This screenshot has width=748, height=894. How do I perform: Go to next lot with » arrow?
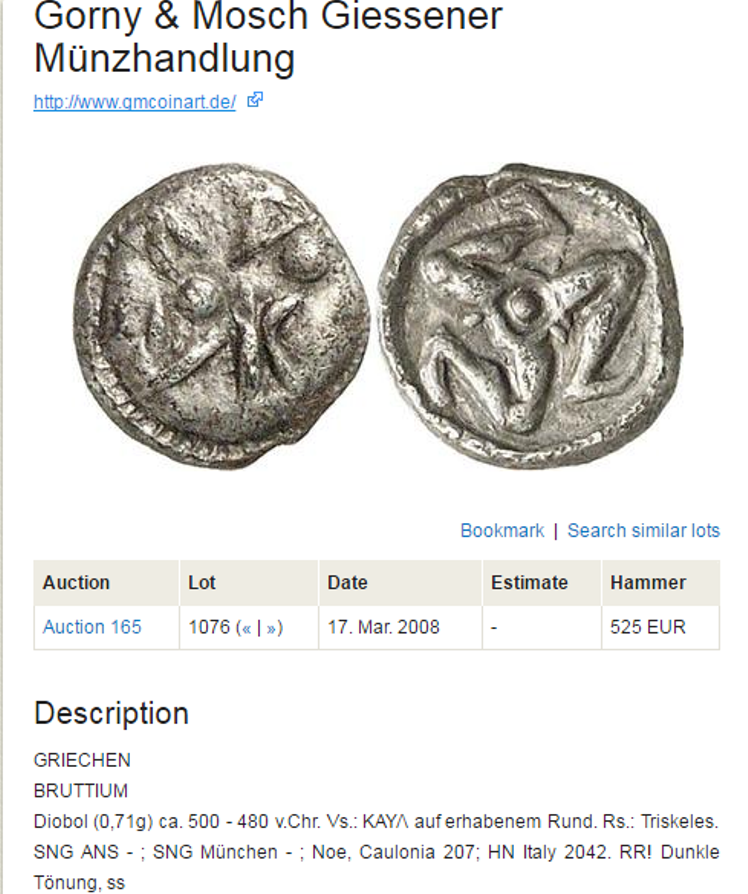click(x=271, y=628)
